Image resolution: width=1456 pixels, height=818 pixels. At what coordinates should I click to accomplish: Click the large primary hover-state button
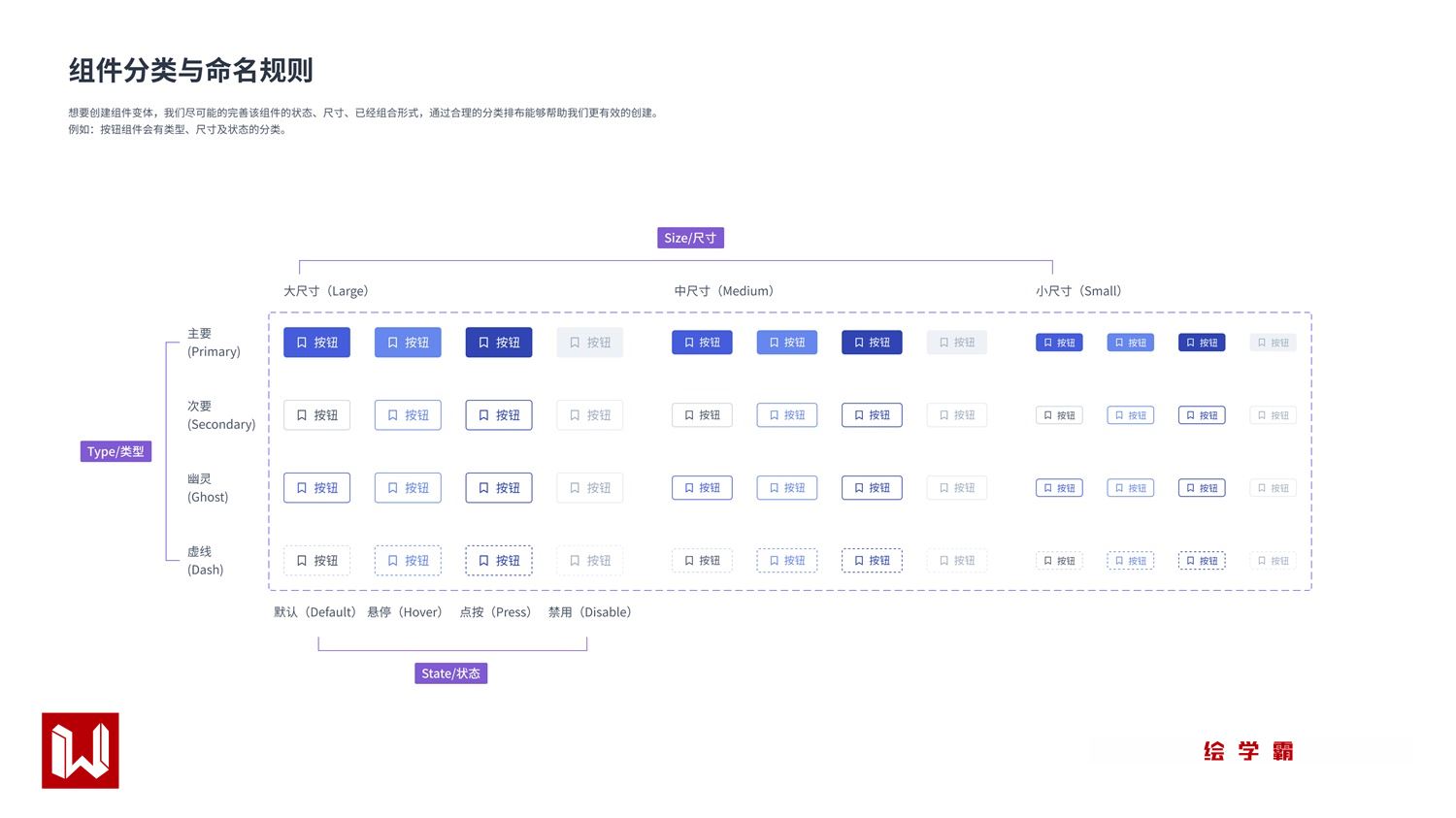[408, 343]
